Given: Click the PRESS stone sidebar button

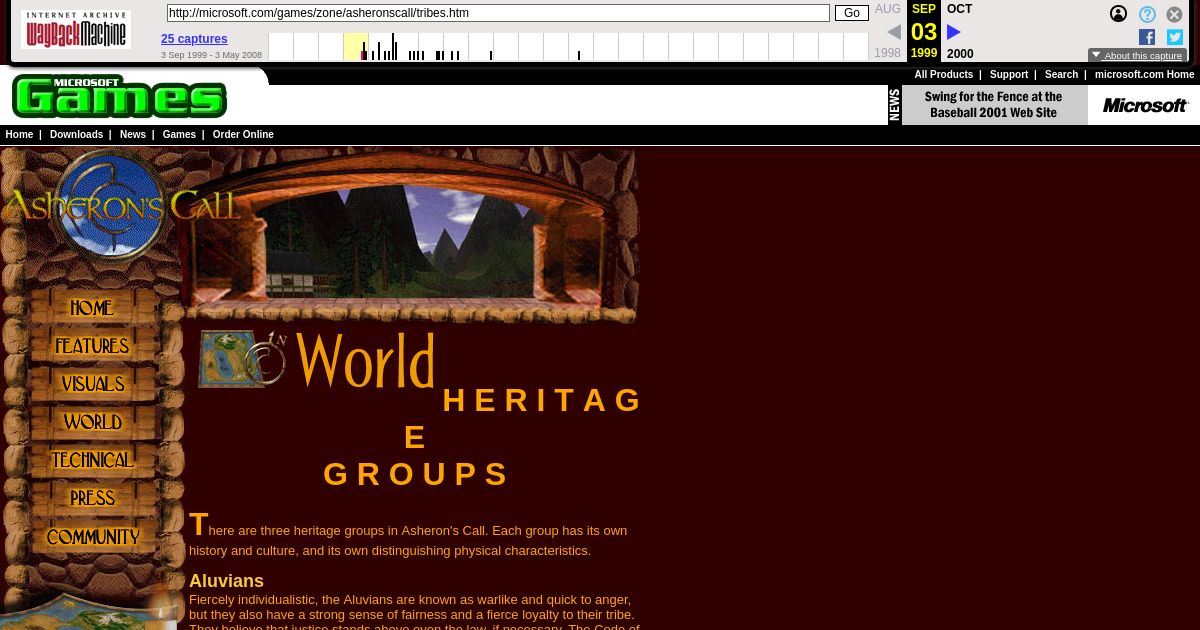Looking at the screenshot, I should tap(92, 498).
